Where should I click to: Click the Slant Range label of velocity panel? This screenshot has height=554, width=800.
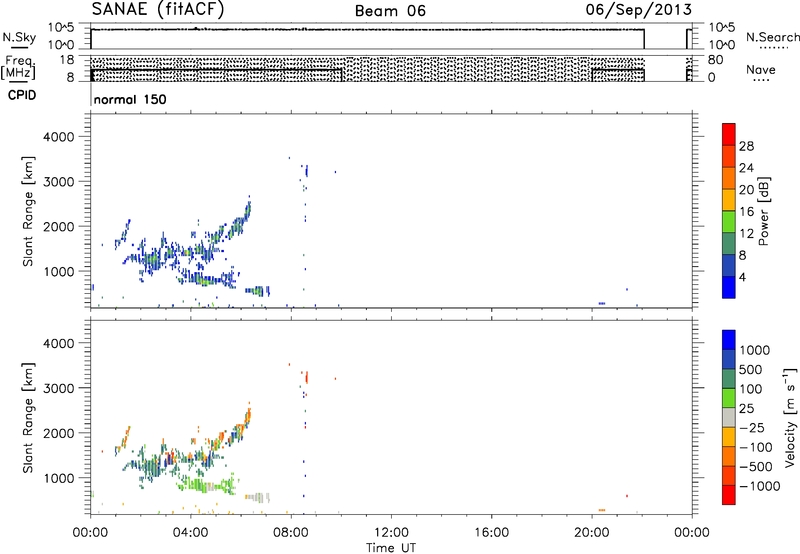click(28, 418)
